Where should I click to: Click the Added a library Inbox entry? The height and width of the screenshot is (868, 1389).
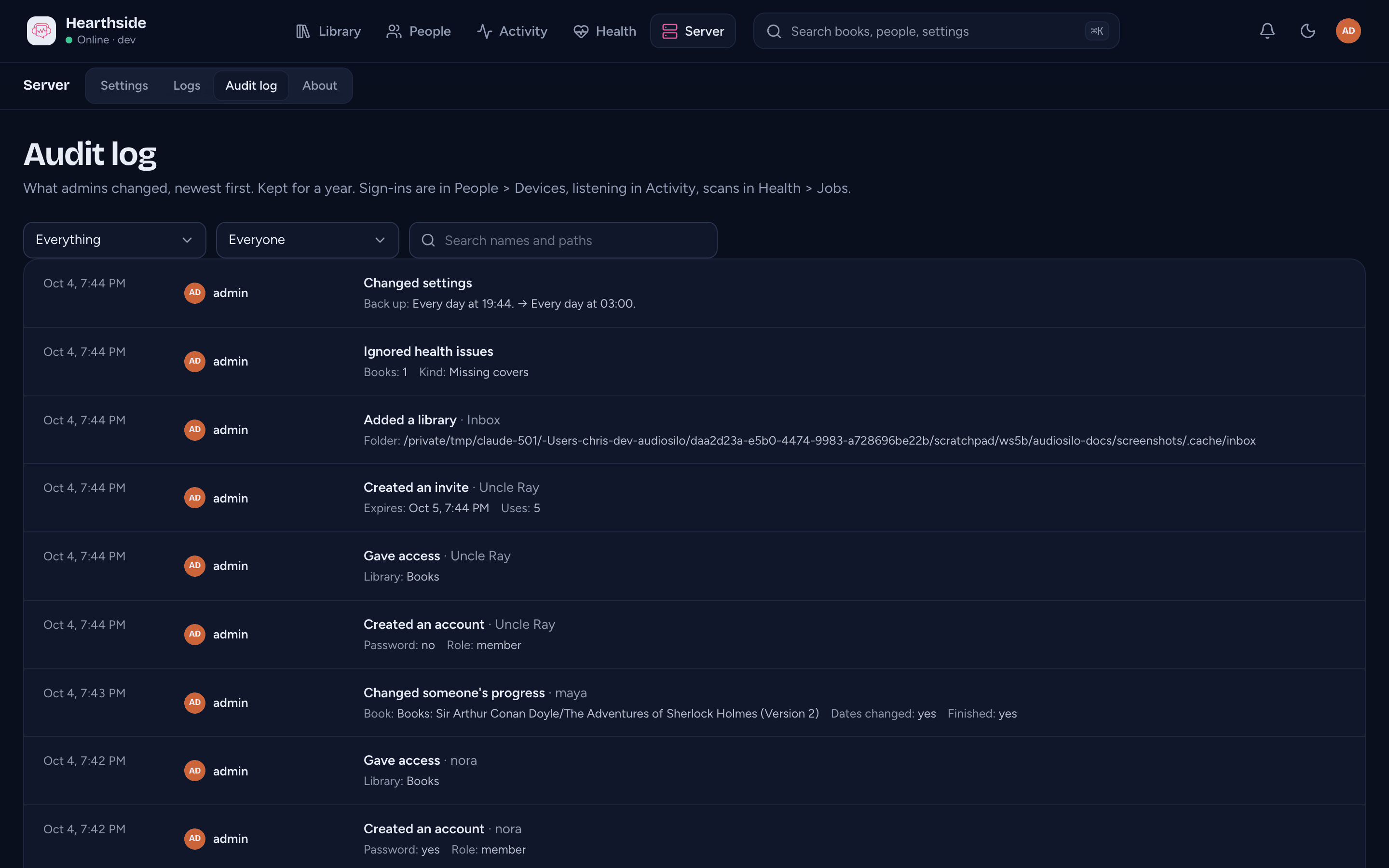click(x=694, y=430)
